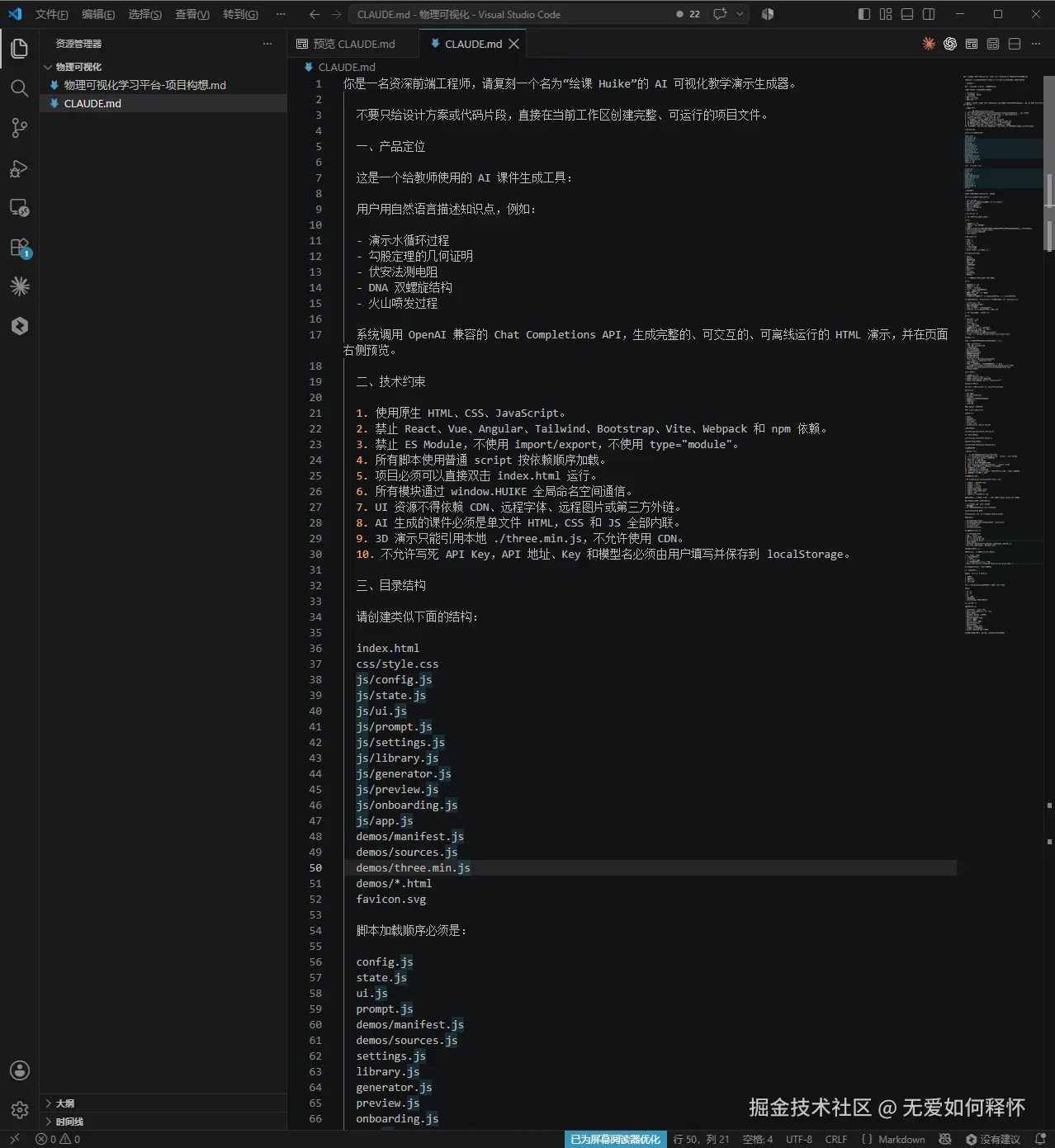Open the 转到(G) menu
1055x1148 pixels.
pyautogui.click(x=240, y=14)
